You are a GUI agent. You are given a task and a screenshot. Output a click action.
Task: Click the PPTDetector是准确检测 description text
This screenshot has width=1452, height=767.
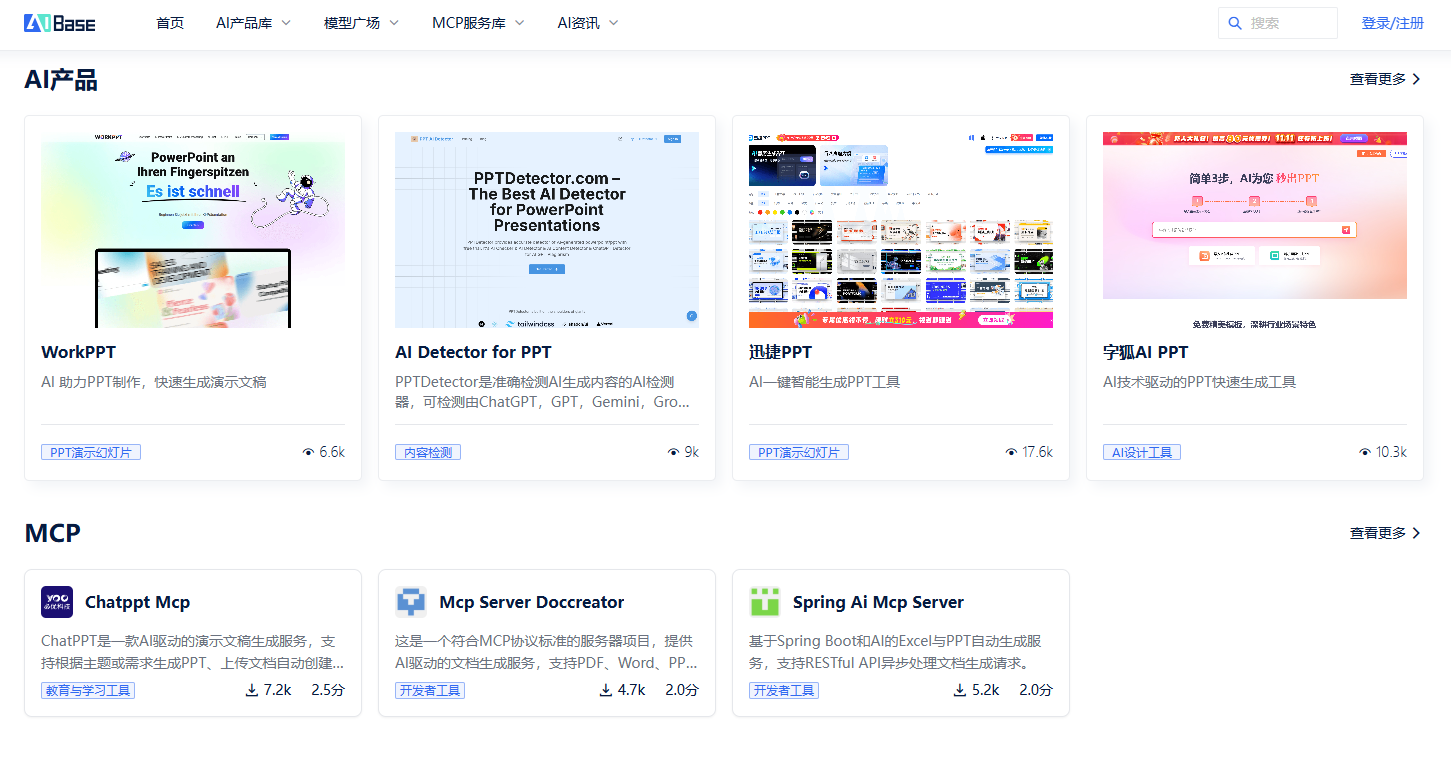pos(543,392)
